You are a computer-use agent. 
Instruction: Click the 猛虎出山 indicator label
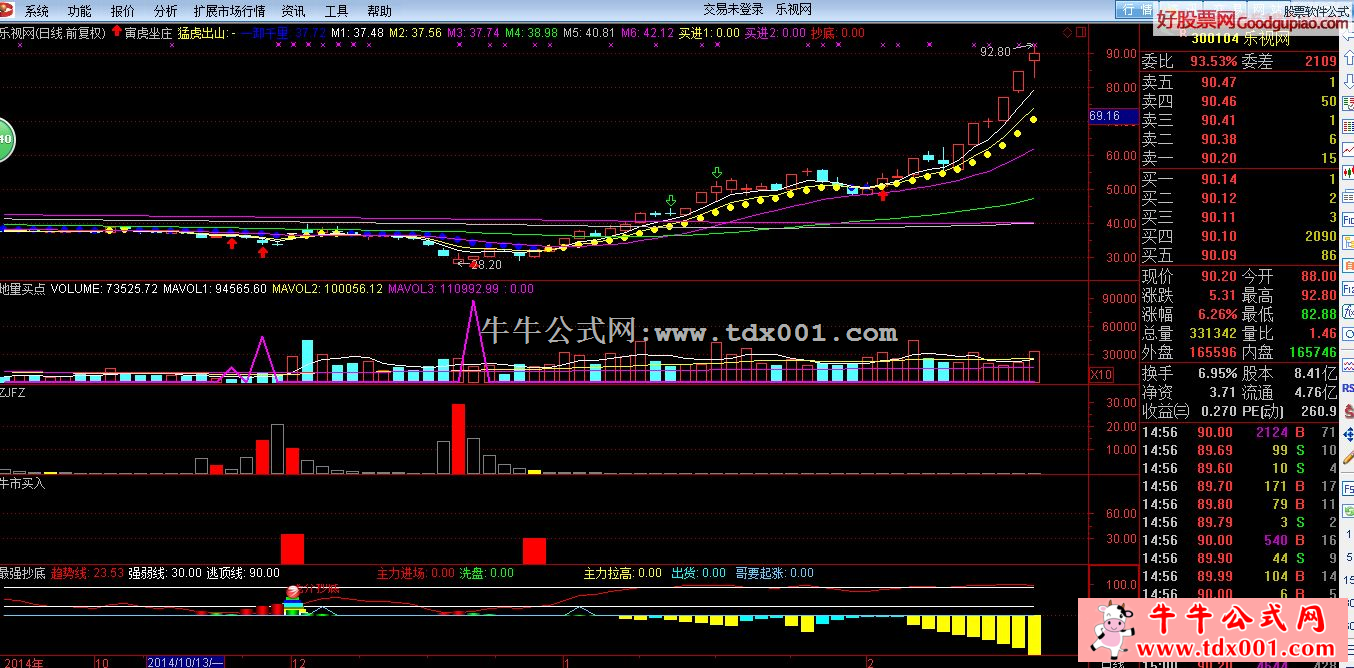point(205,33)
